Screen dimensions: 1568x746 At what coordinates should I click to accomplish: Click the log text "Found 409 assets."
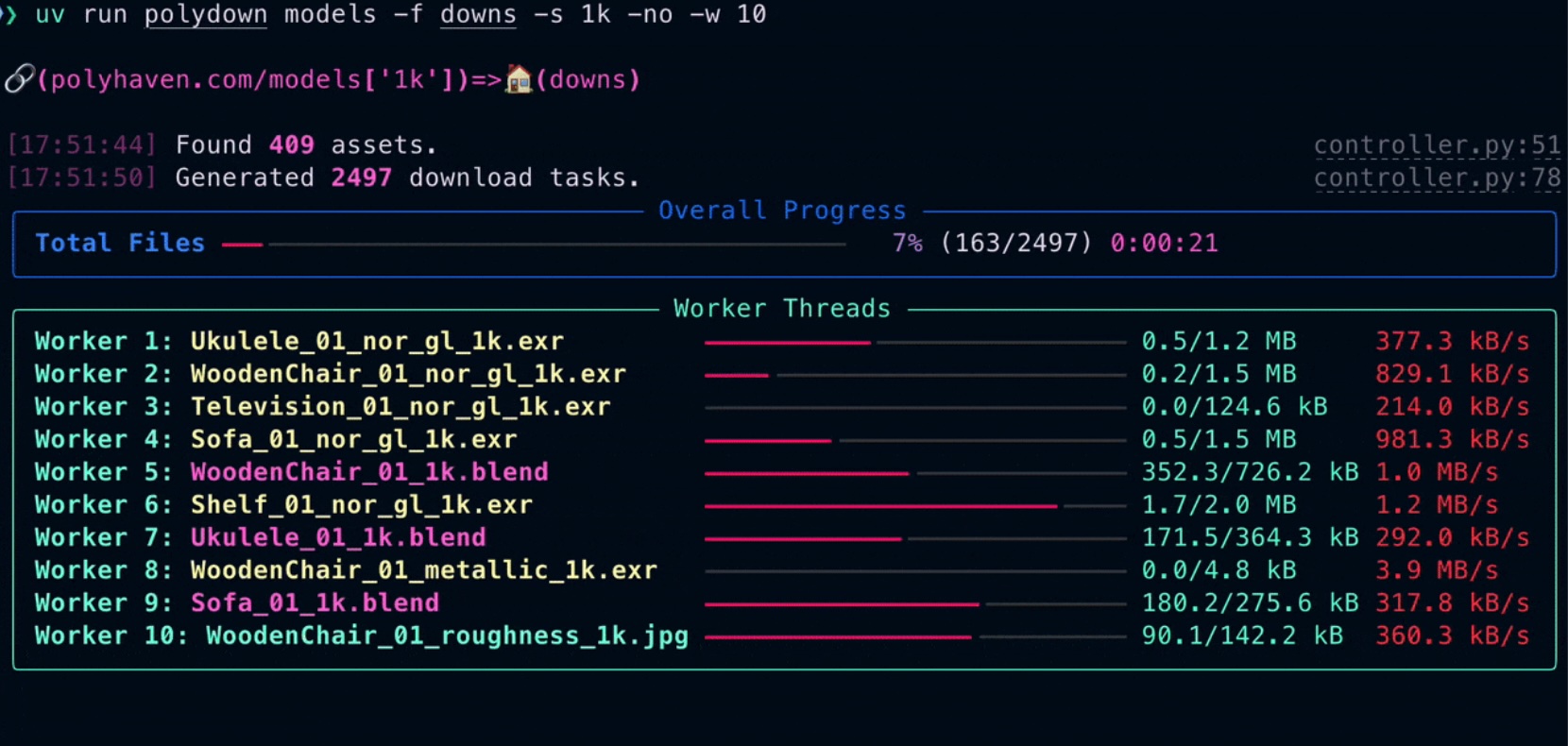tap(306, 145)
